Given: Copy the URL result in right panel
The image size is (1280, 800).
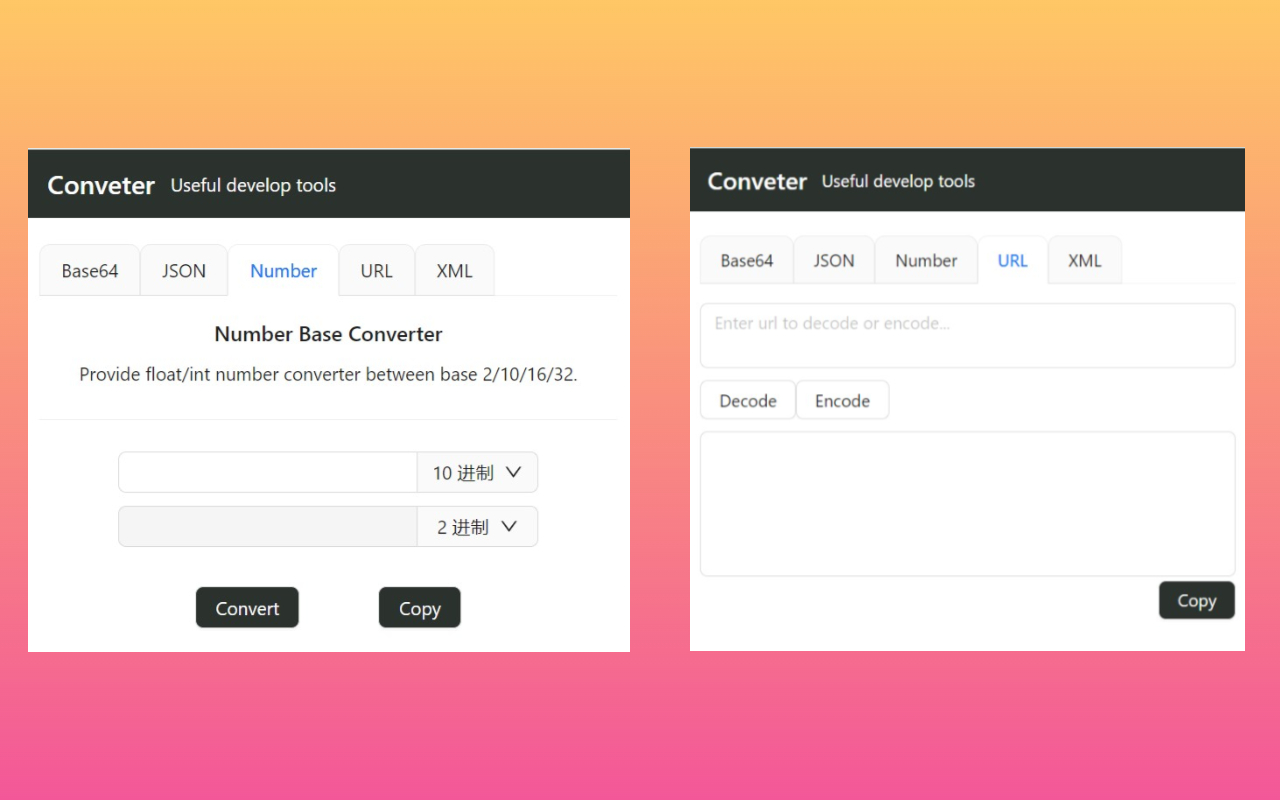Looking at the screenshot, I should pyautogui.click(x=1197, y=600).
